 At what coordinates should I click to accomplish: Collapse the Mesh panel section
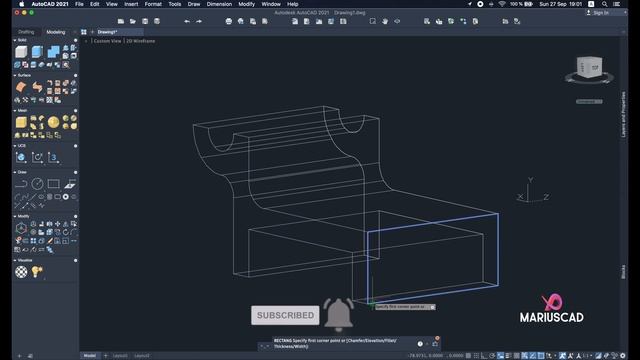pyautogui.click(x=15, y=110)
